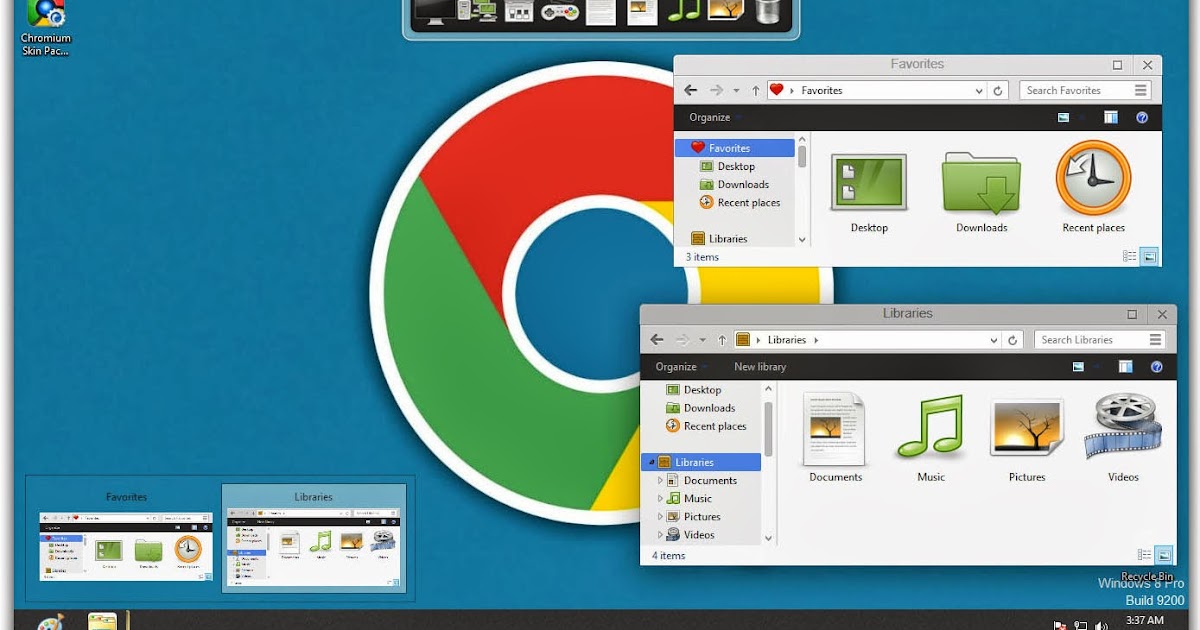1200x630 pixels.
Task: Open the Music library icon
Action: pos(930,427)
